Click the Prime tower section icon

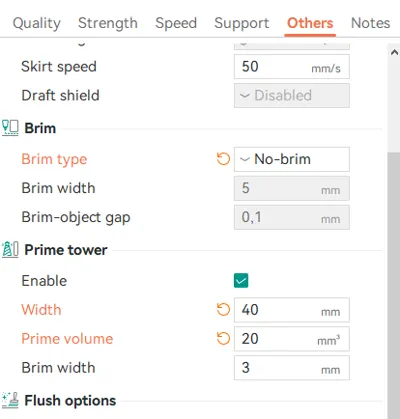click(10, 250)
